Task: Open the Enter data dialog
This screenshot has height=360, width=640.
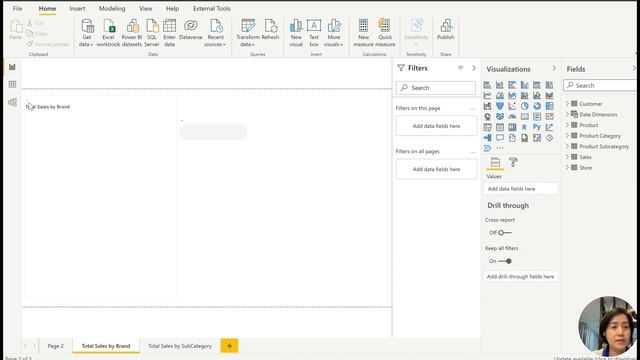Action: click(169, 33)
